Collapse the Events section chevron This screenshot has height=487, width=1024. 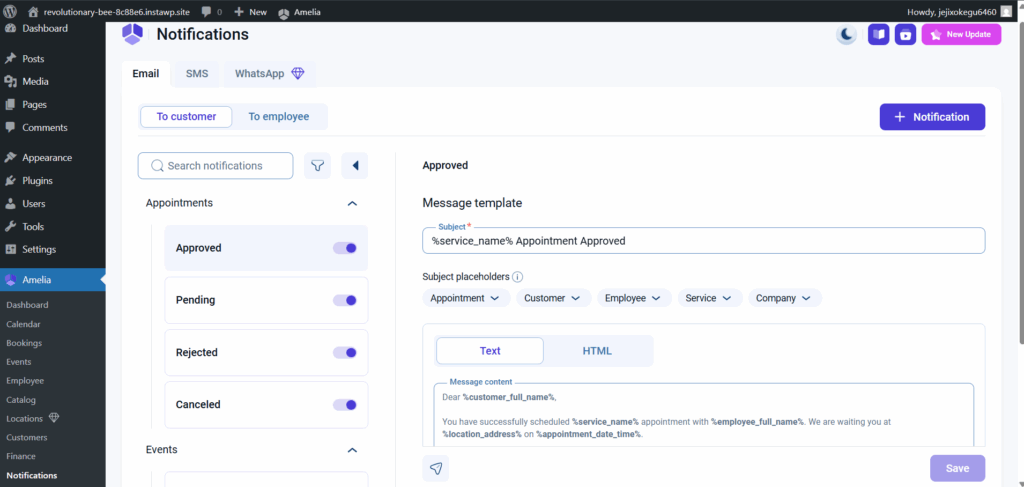point(353,450)
